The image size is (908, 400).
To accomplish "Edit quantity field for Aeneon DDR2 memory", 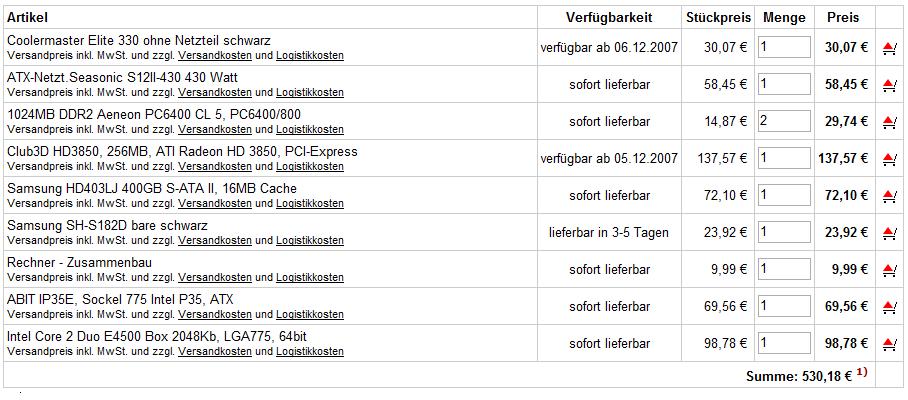I will 785,121.
